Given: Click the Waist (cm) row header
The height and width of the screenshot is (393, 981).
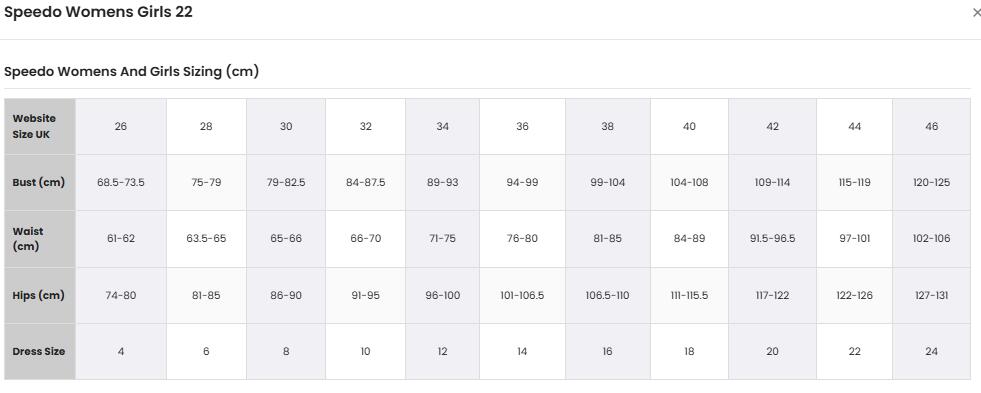Looking at the screenshot, I should point(40,239).
